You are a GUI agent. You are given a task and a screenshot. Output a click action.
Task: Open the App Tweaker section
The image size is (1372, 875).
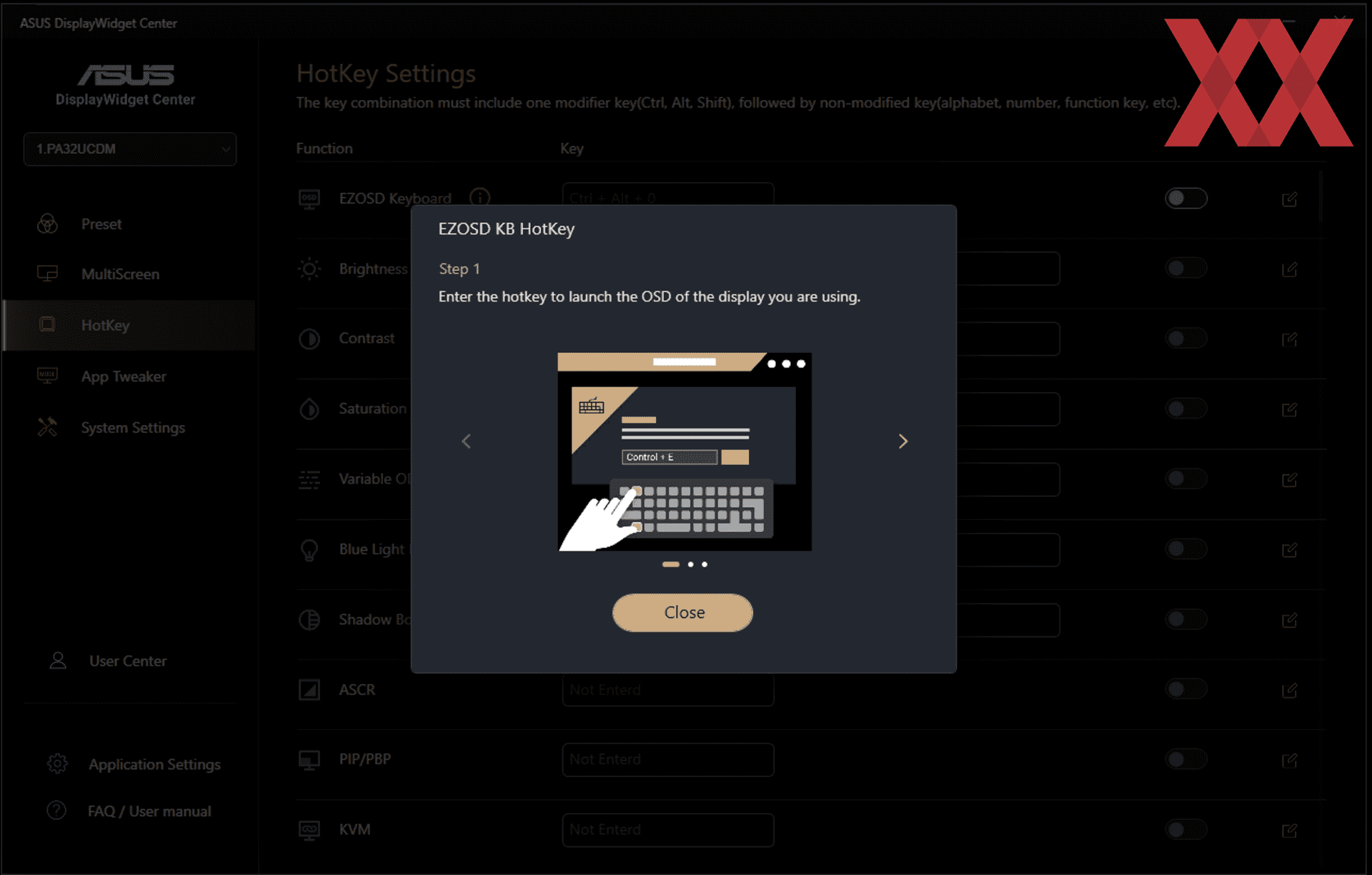pos(123,376)
